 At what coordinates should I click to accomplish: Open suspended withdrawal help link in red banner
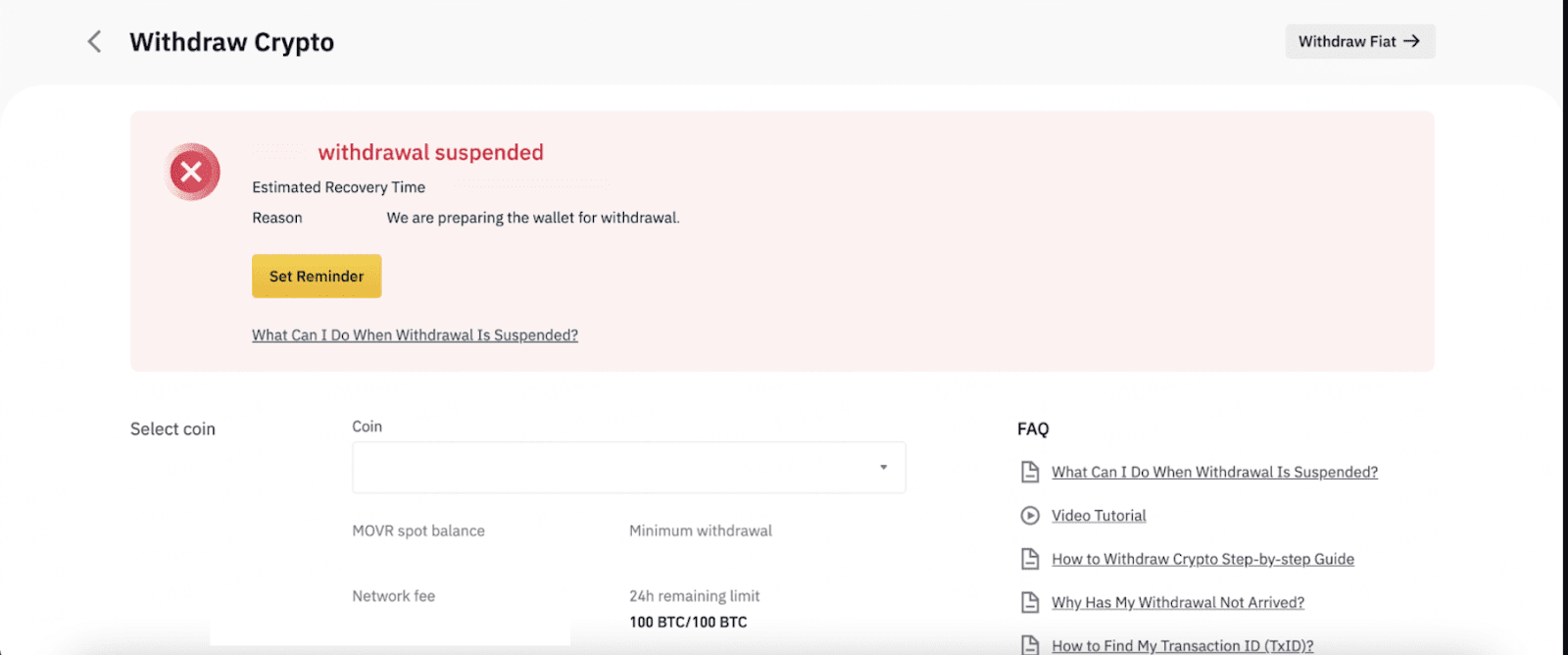pos(415,335)
